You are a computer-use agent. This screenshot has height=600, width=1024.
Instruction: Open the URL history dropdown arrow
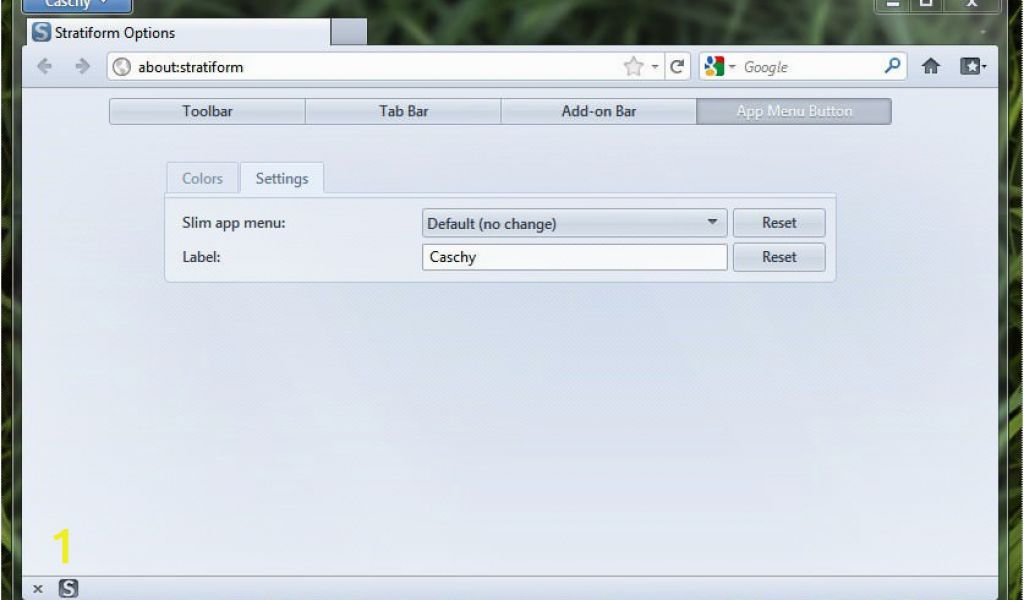coord(655,67)
